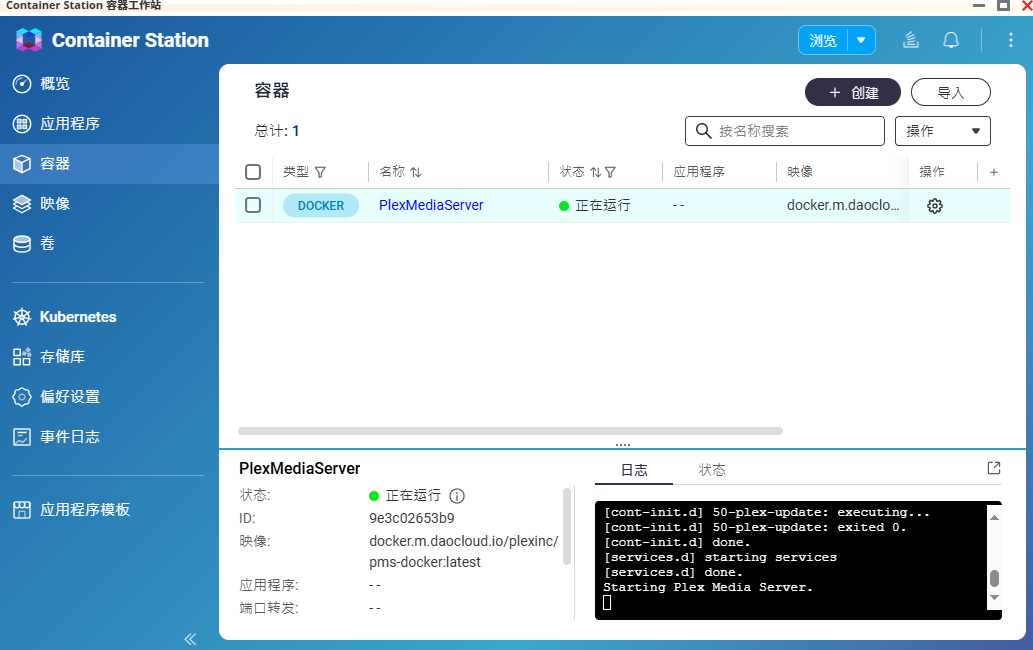This screenshot has width=1033, height=650.
Task: Click the 总计: 1 total count
Action: (277, 131)
